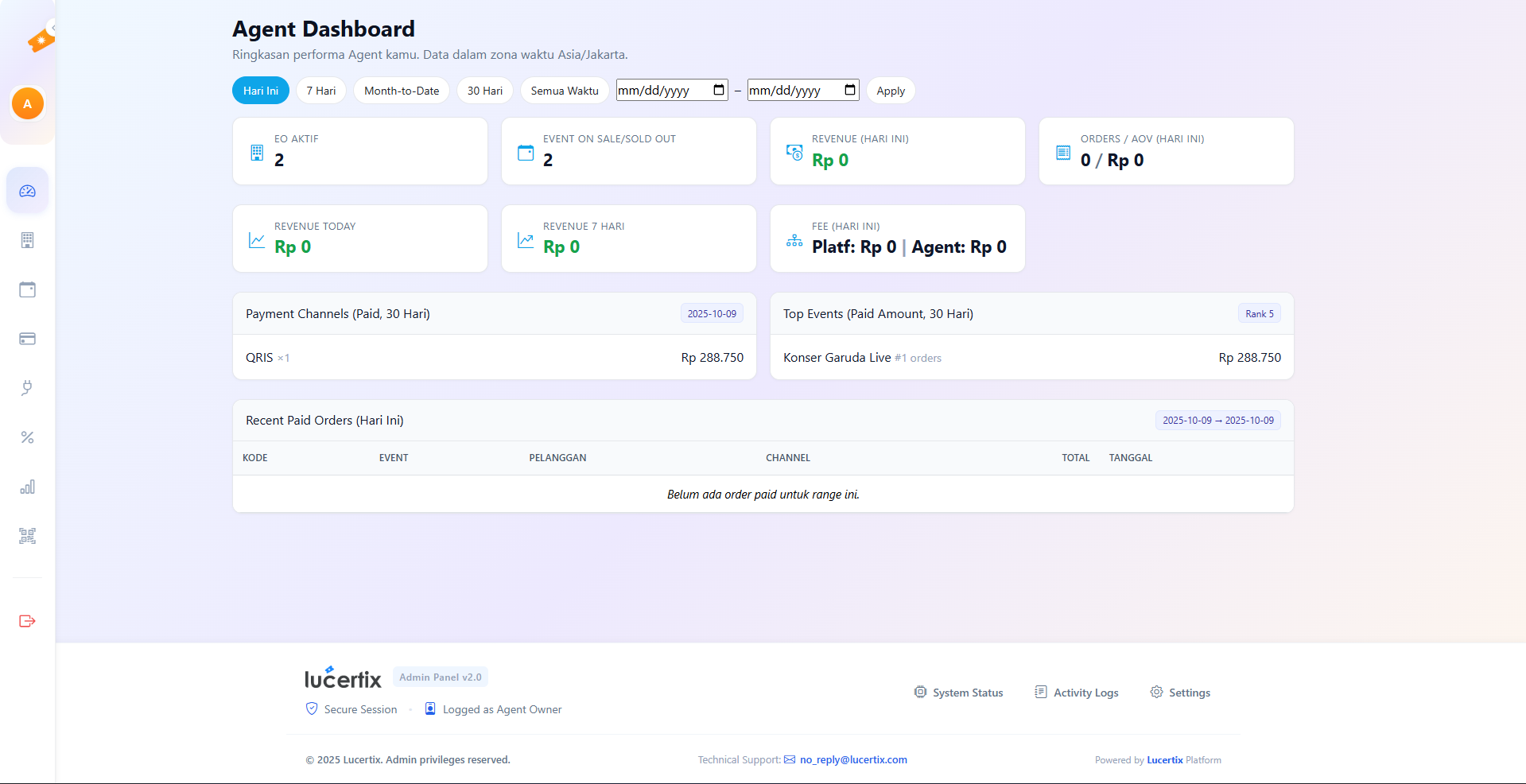Switch to the '7 Hari' range filter

[x=321, y=91]
